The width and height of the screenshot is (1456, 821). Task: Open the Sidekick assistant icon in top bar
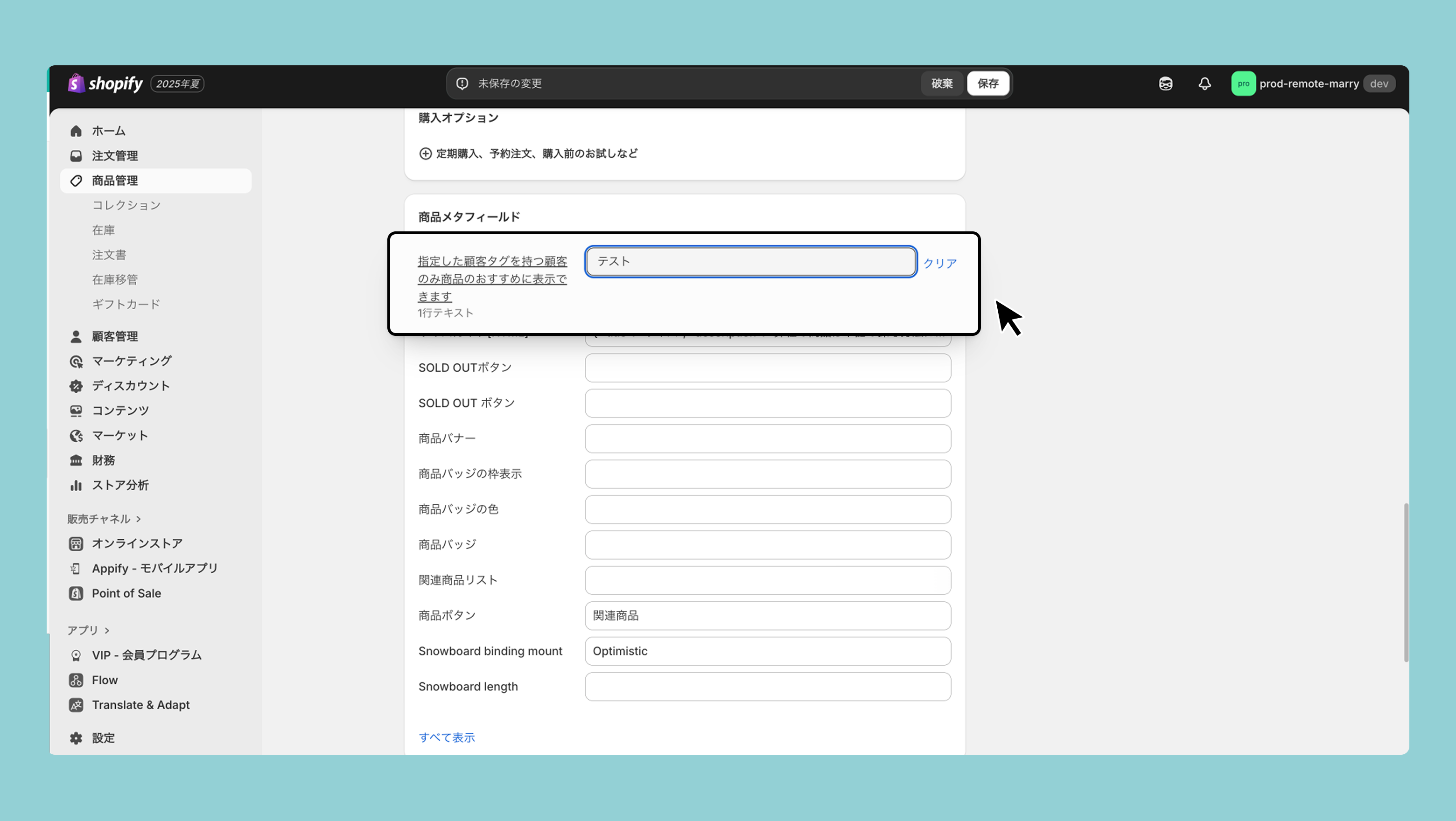(x=1165, y=83)
